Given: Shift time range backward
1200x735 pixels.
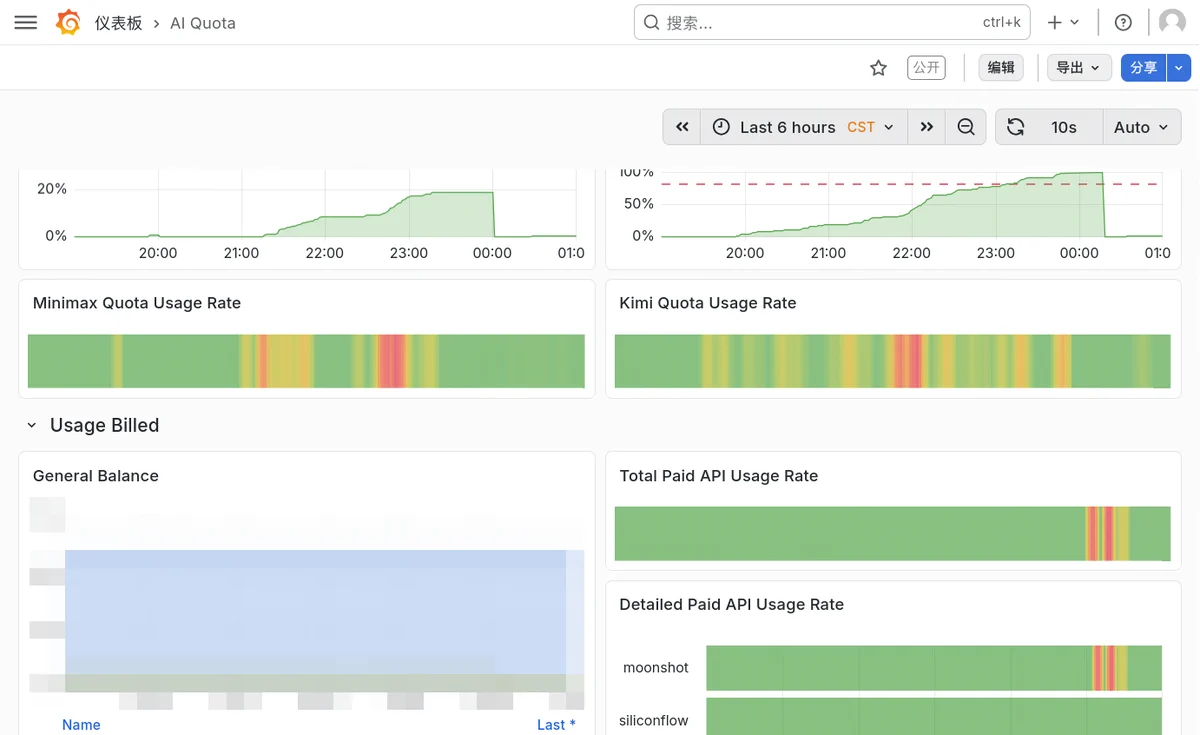Looking at the screenshot, I should click(x=682, y=127).
